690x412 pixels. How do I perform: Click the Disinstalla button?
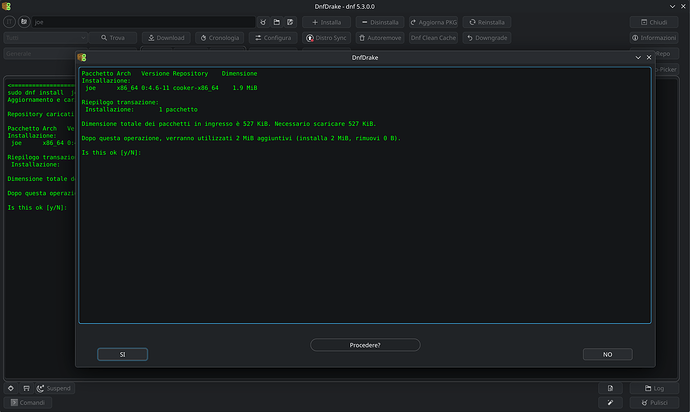380,22
